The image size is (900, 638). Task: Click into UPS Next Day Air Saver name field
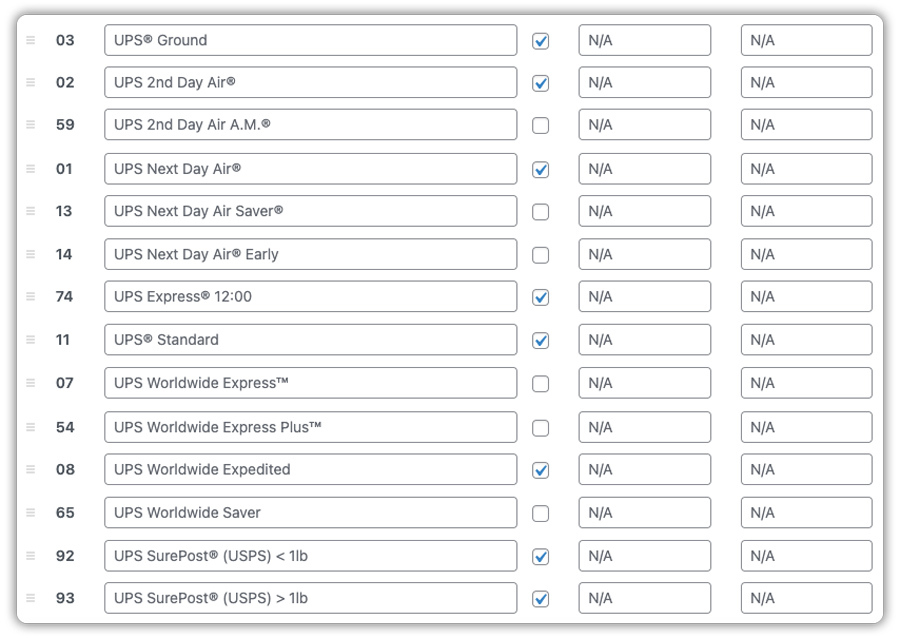[x=311, y=211]
